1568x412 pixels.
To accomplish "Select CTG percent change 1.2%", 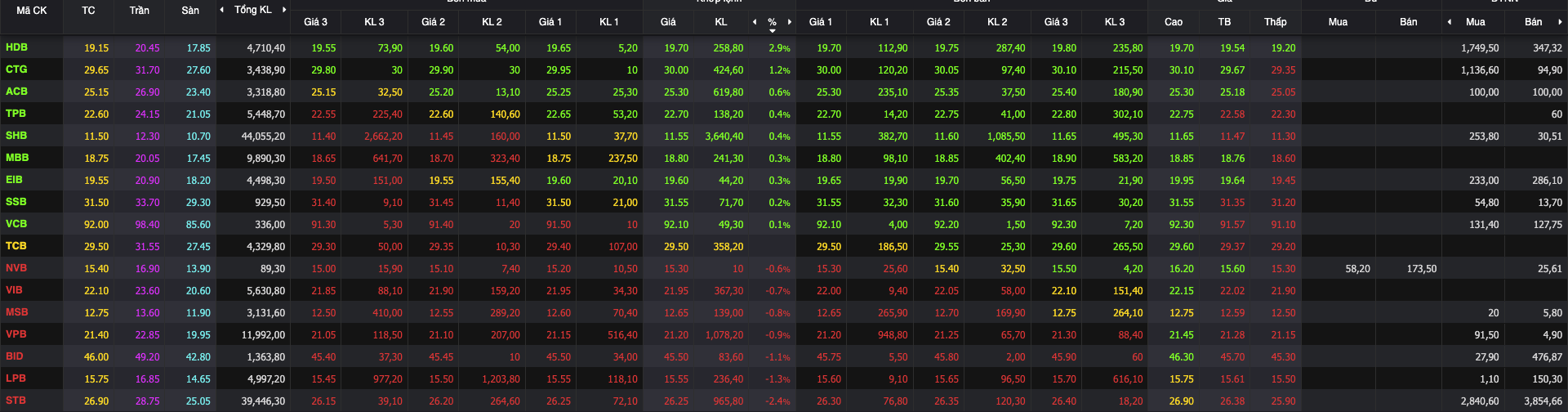I will pyautogui.click(x=779, y=70).
